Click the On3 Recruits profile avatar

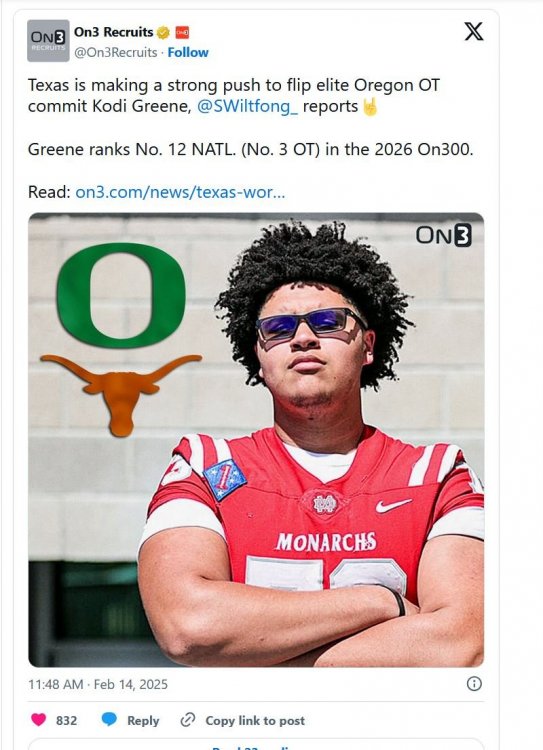pos(48,41)
